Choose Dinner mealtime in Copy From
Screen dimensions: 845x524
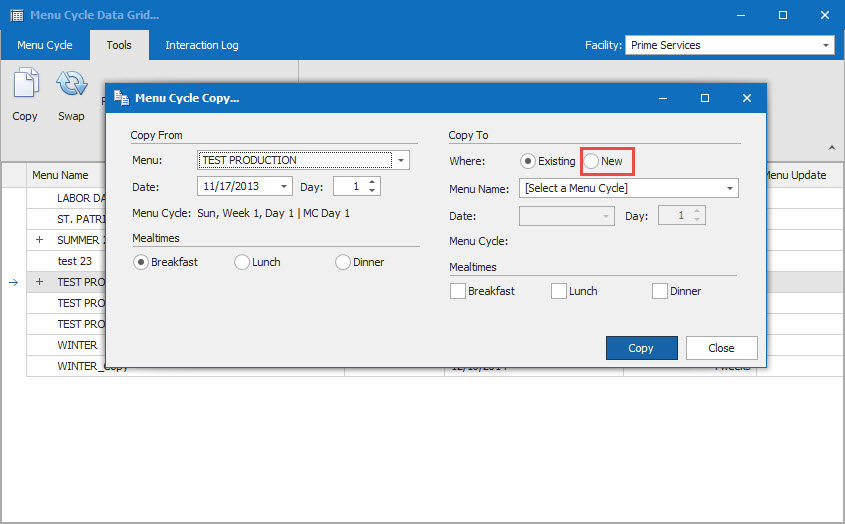pos(343,262)
